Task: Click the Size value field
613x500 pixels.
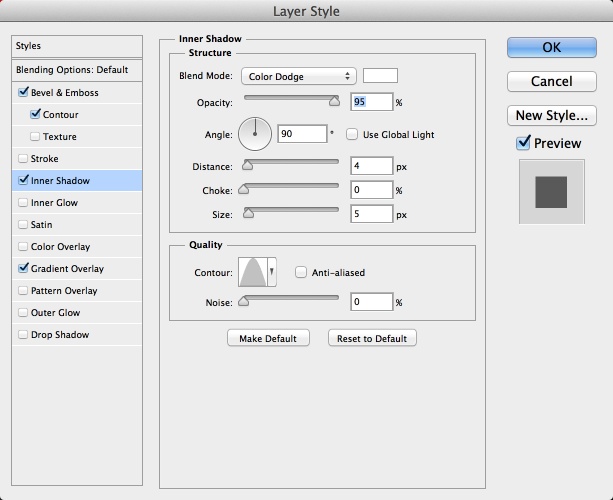Action: click(x=371, y=214)
